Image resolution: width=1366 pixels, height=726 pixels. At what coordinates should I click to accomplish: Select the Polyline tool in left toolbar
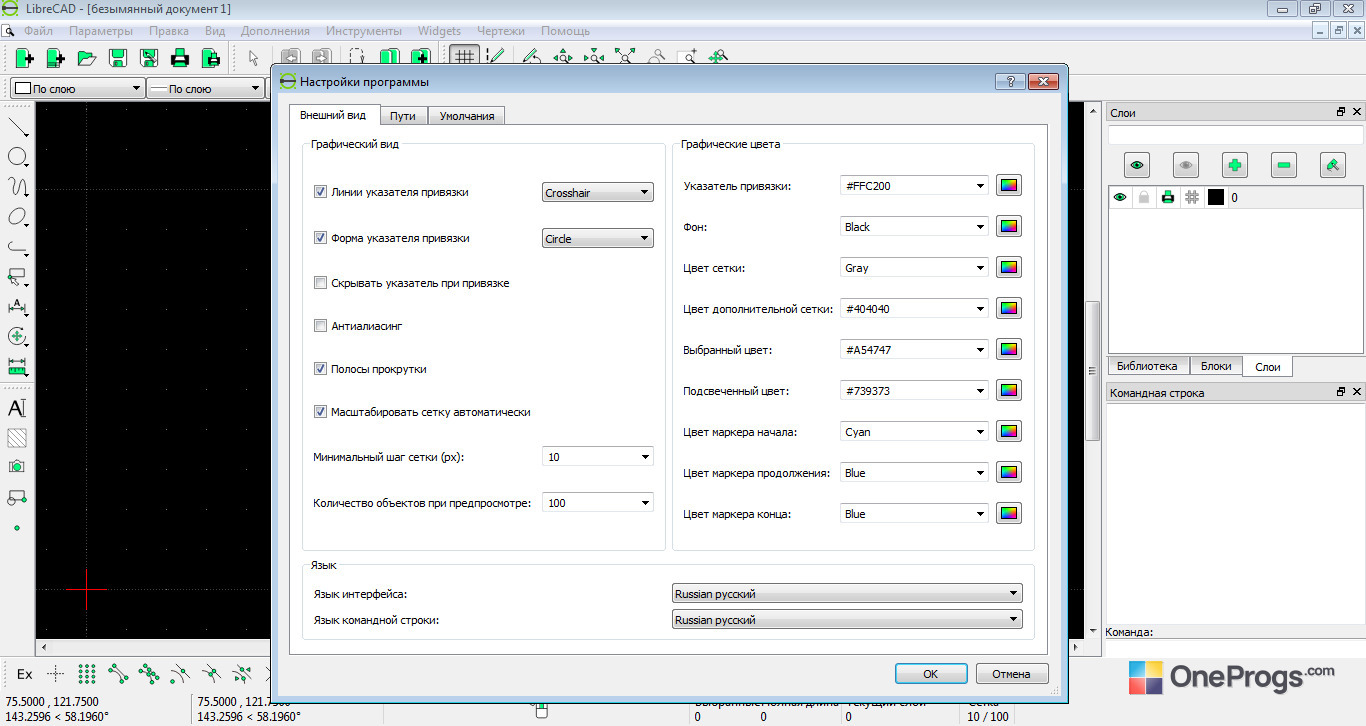pos(18,247)
